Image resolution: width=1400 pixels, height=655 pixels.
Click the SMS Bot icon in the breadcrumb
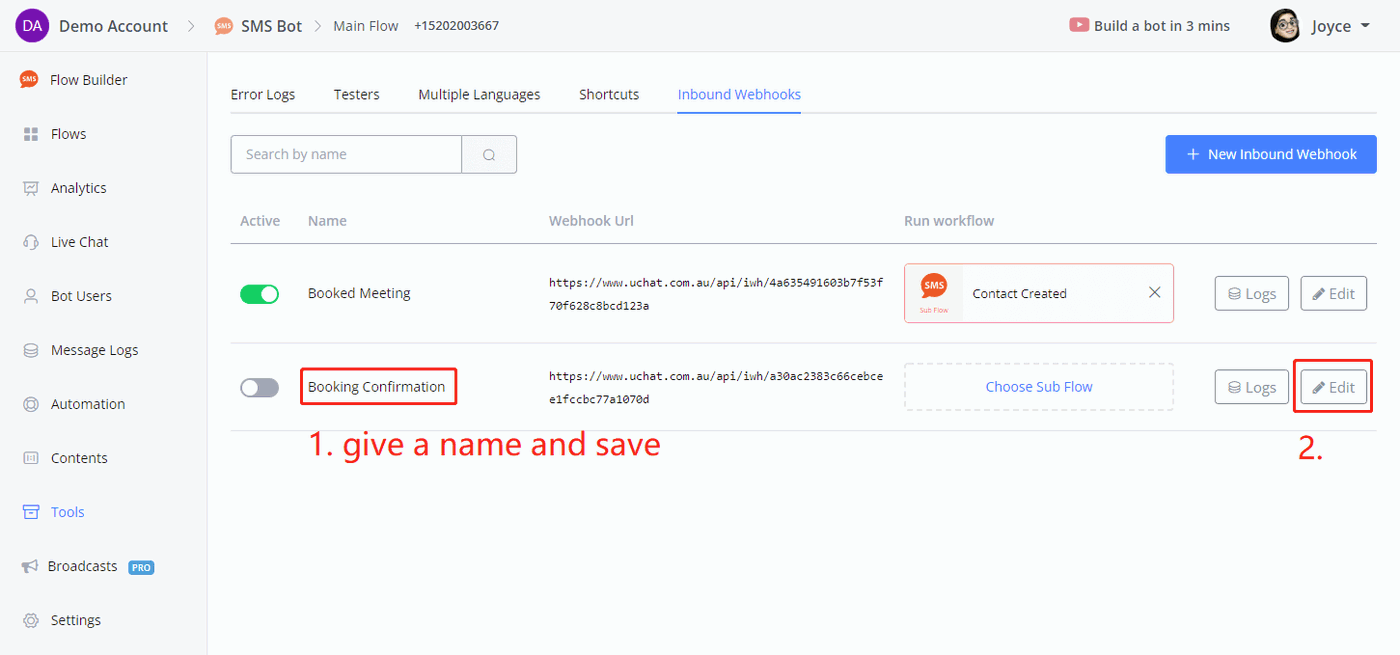click(223, 26)
